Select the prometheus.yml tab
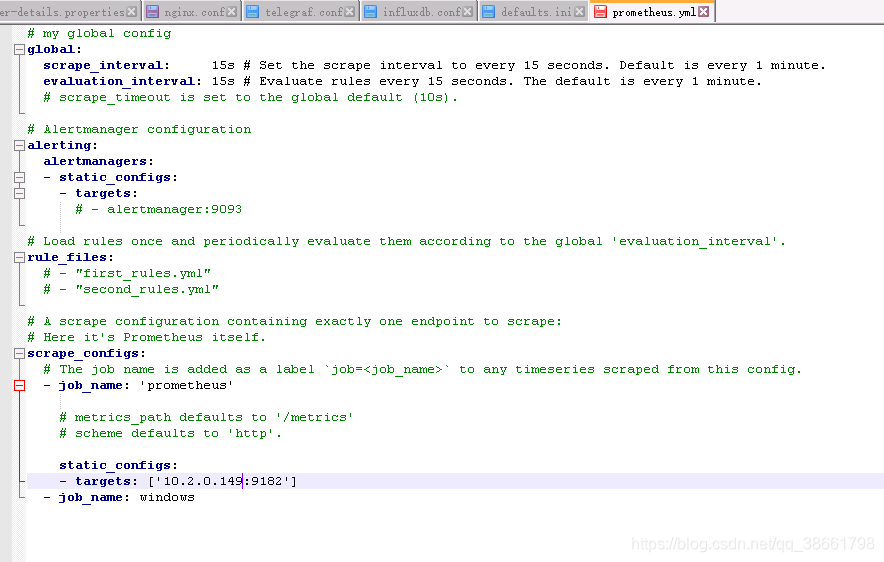This screenshot has width=884, height=562. [652, 12]
